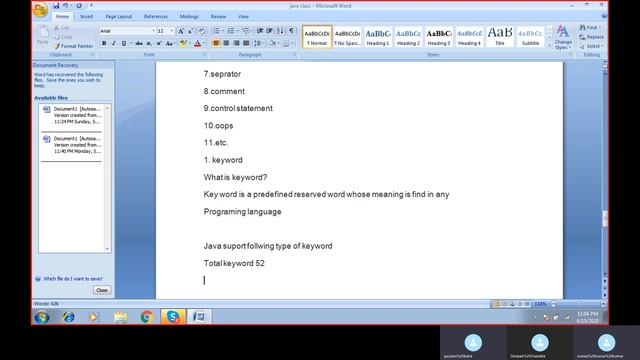Open the font size dropdown
Image resolution: width=640 pixels, height=360 pixels.
point(172,31)
